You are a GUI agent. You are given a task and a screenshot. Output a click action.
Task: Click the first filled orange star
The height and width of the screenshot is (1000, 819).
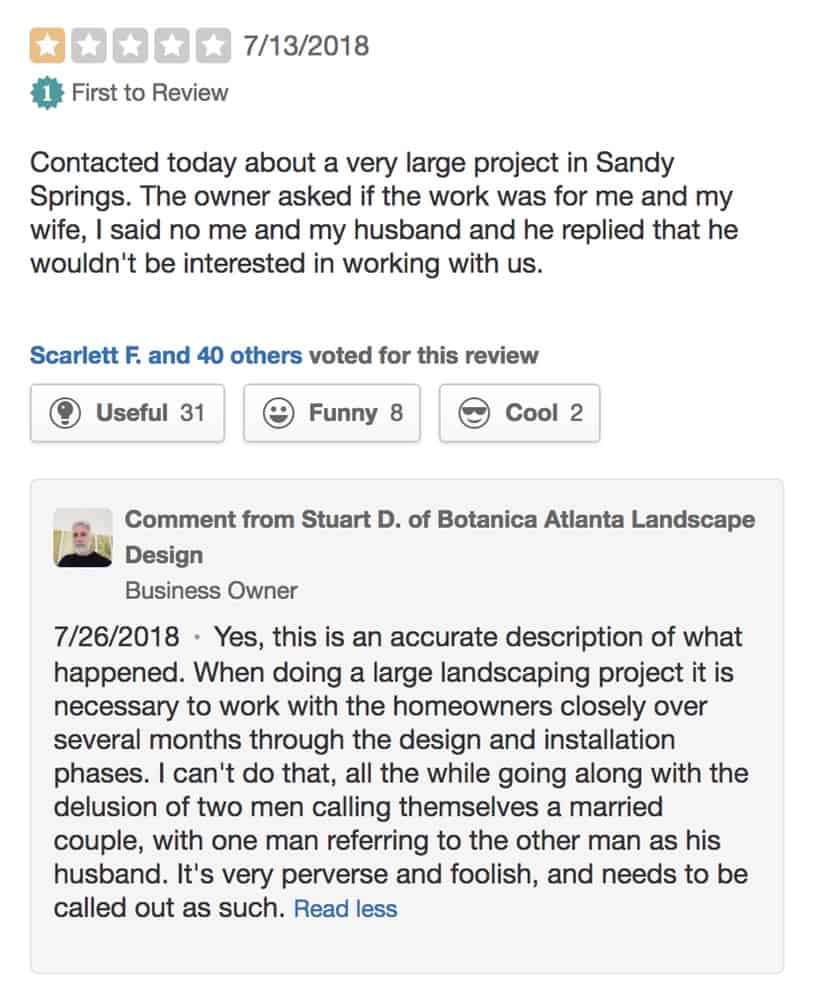pos(47,46)
